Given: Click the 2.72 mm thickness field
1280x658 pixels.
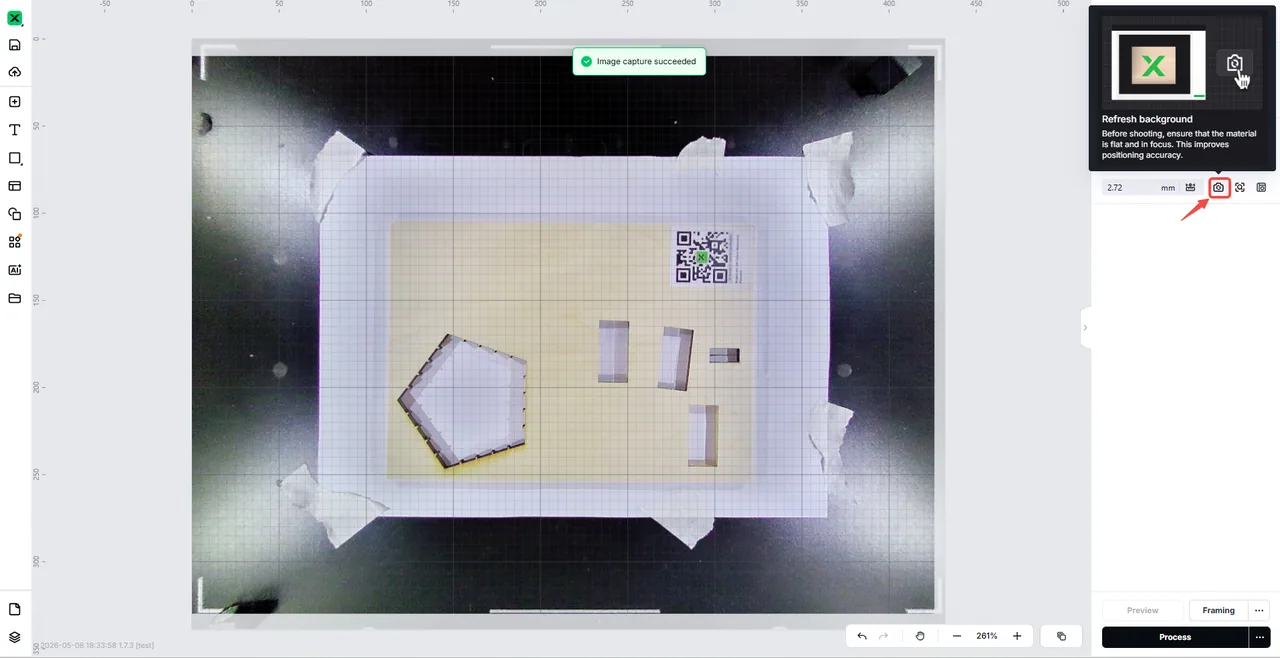Looking at the screenshot, I should pos(1141,187).
